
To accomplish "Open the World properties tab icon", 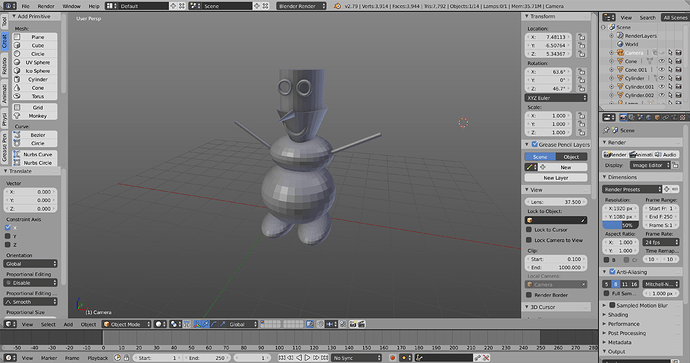I will point(649,117).
